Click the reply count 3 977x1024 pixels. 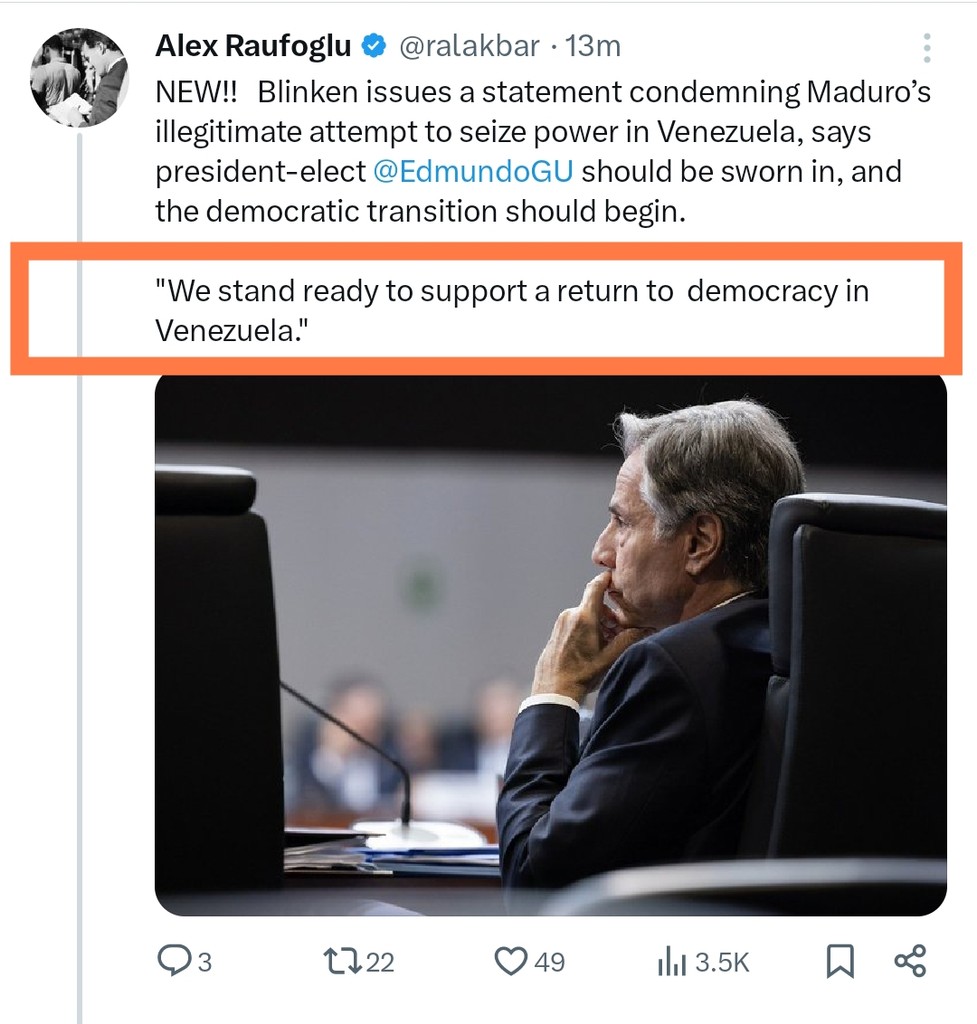click(x=204, y=962)
